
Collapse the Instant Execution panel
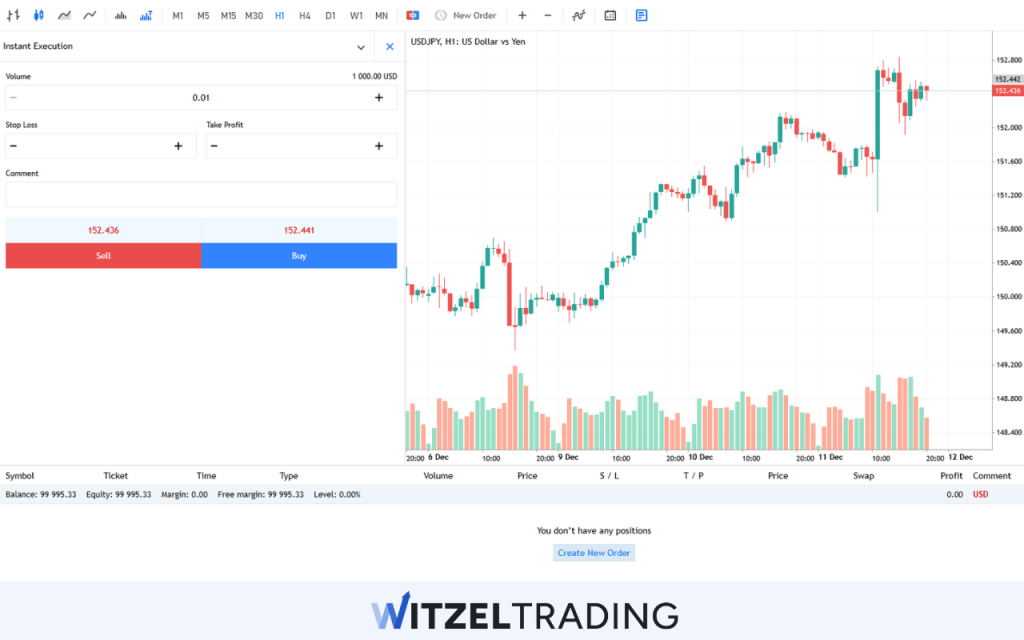pyautogui.click(x=361, y=46)
